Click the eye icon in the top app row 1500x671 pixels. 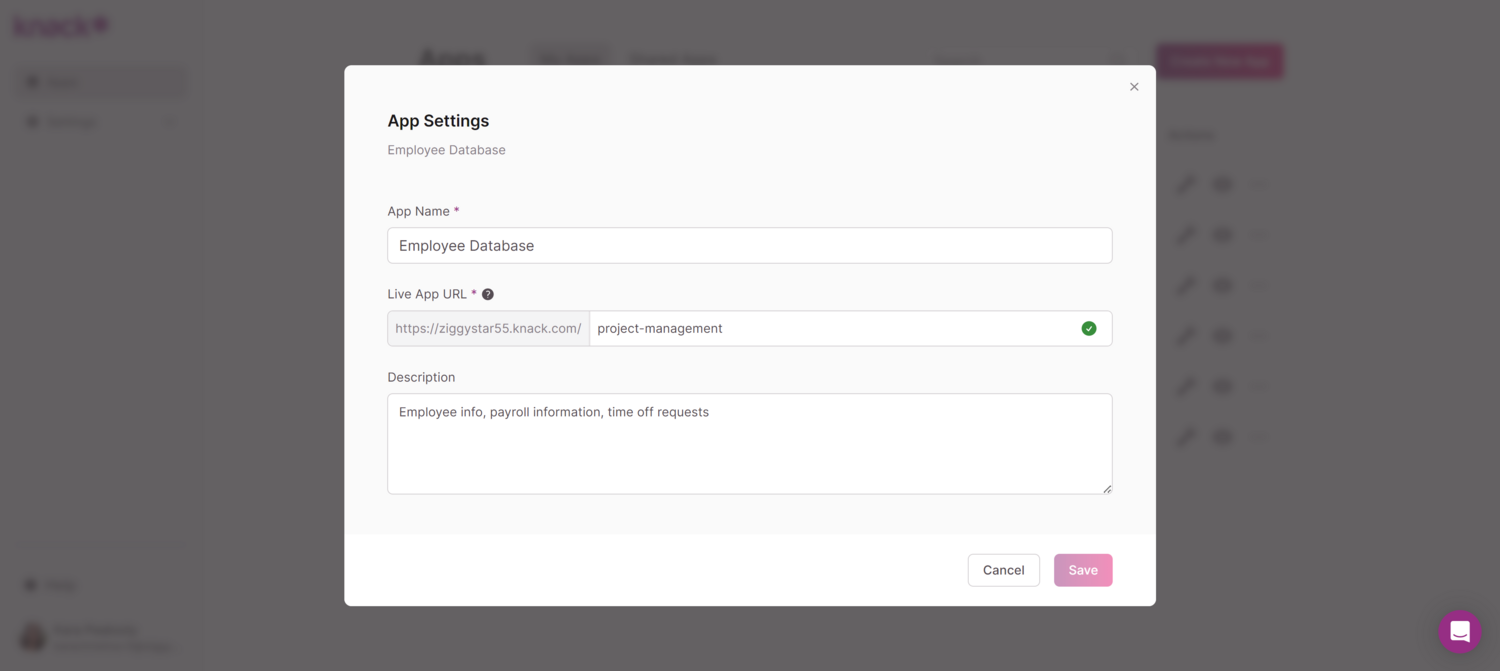pyautogui.click(x=1222, y=184)
